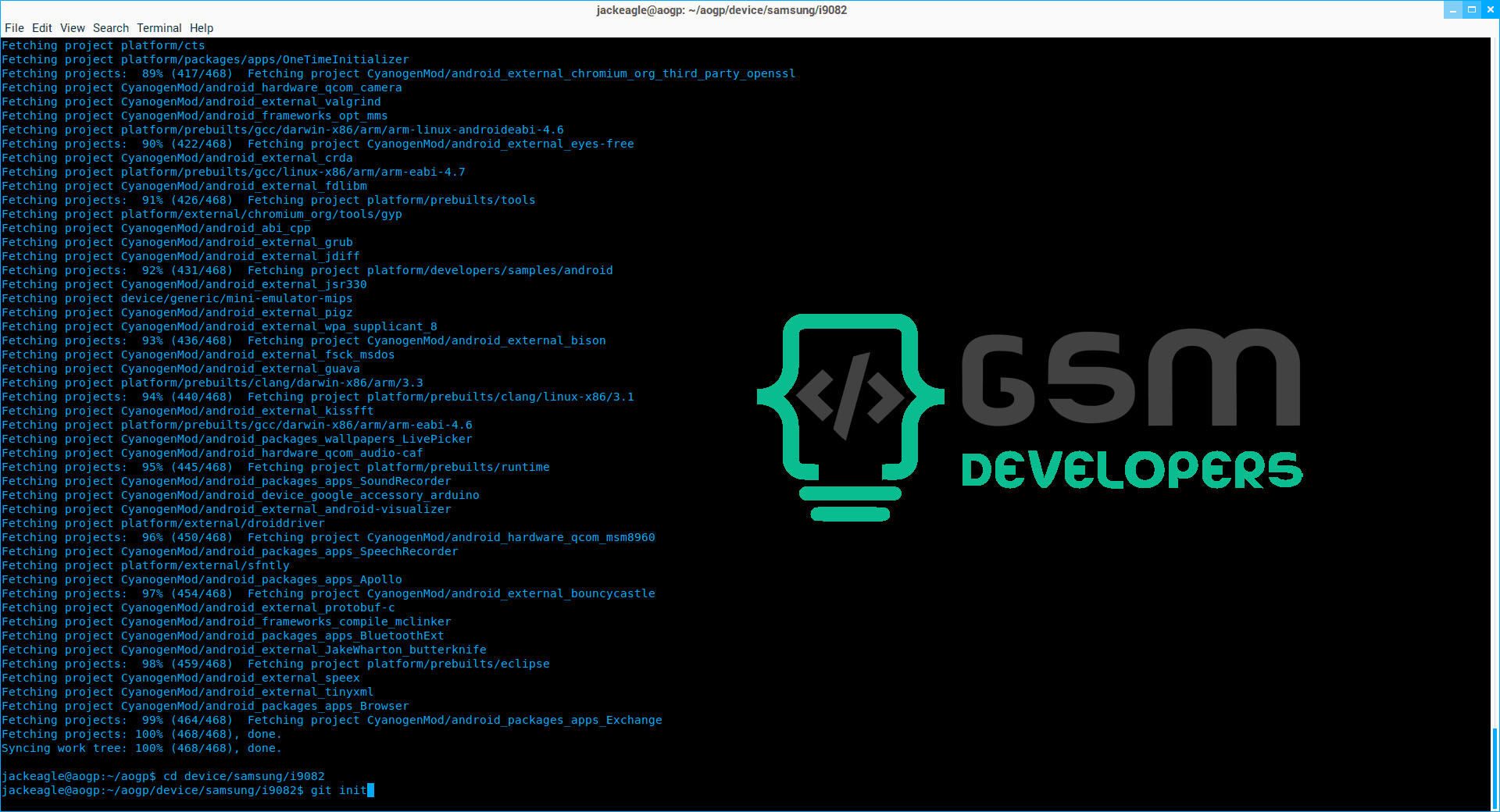Click the android_external_grub line
The image size is (1500, 812).
pyautogui.click(x=177, y=242)
